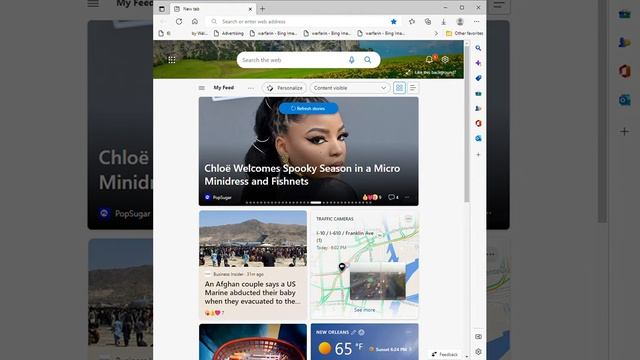Screen dimensions: 640x360
Task: Open the Shopping tag sidebar icon
Action: [x=478, y=78]
